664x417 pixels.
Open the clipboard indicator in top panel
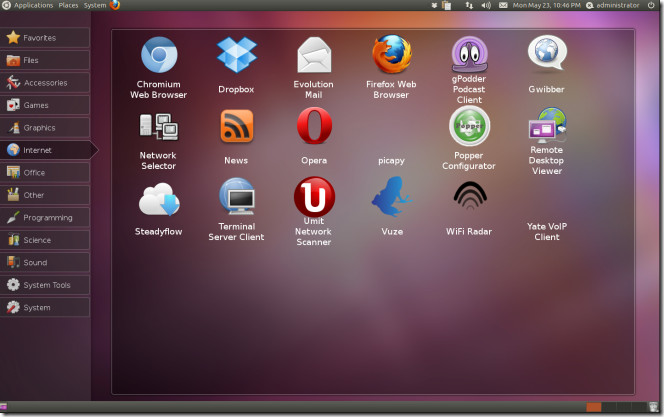click(446, 5)
